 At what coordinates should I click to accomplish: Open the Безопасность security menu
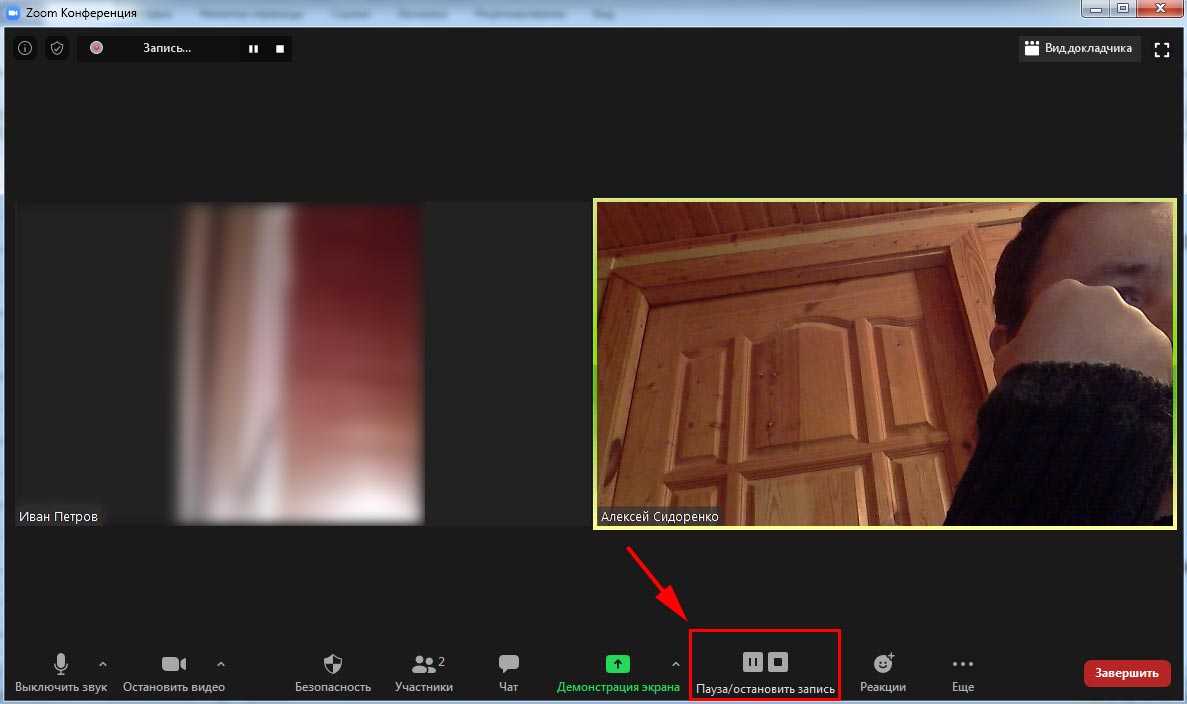333,672
